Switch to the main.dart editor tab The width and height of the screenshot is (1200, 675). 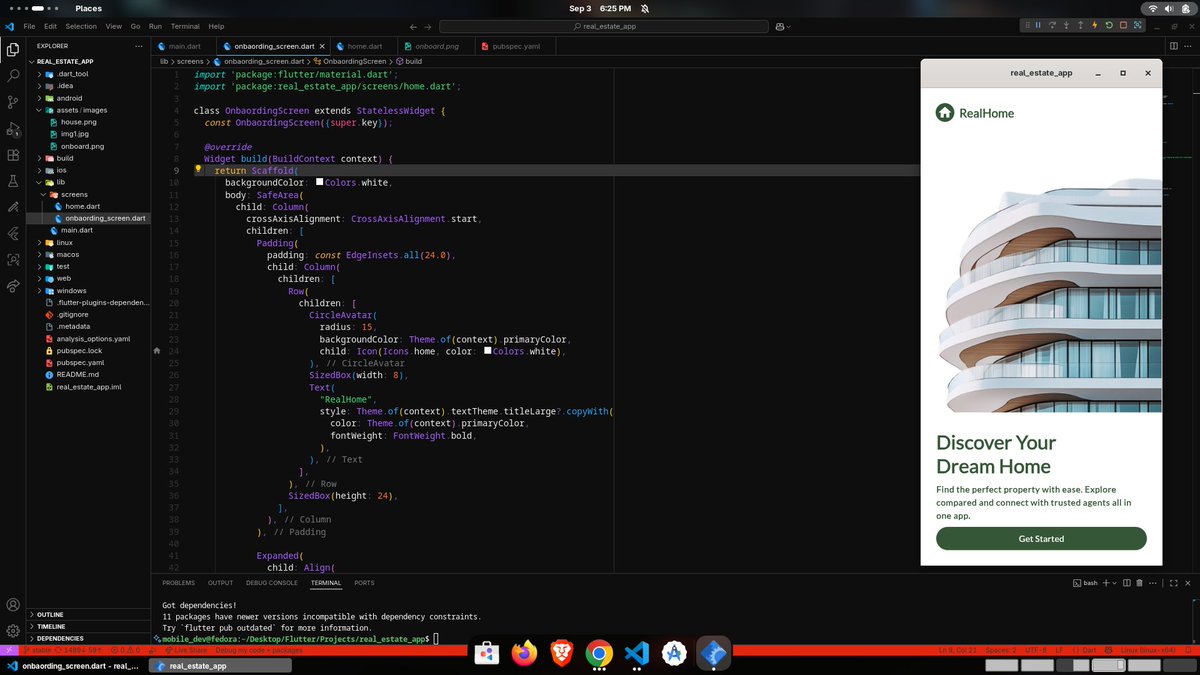184,46
